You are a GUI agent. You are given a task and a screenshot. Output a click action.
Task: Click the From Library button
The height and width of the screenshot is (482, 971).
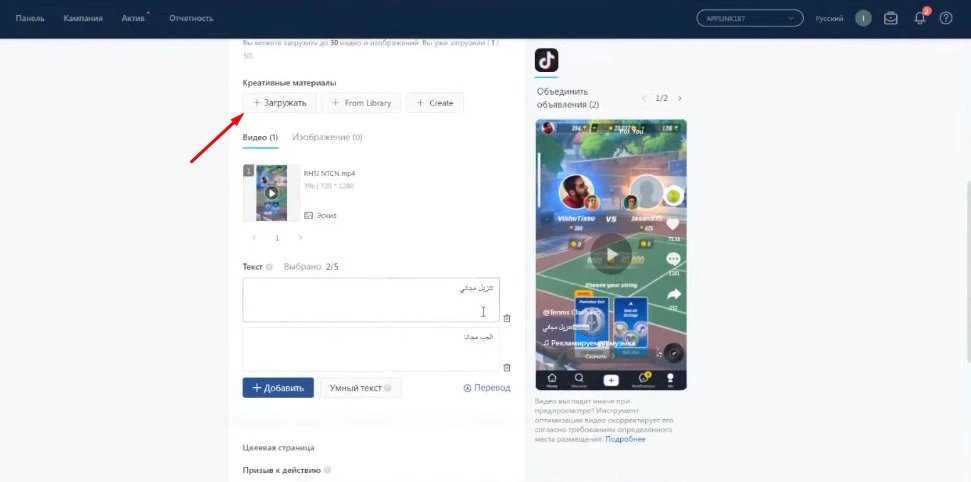[x=361, y=103]
